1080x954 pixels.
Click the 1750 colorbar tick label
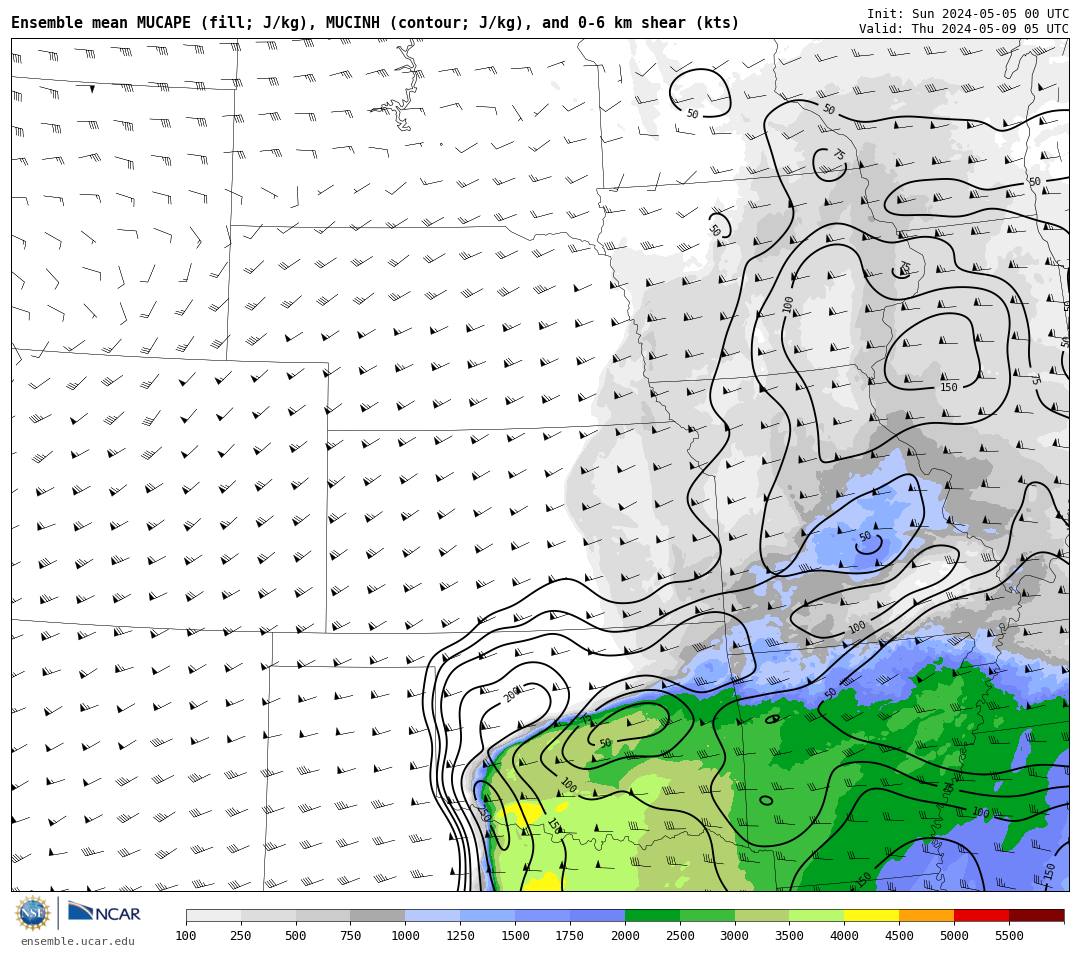click(x=570, y=935)
